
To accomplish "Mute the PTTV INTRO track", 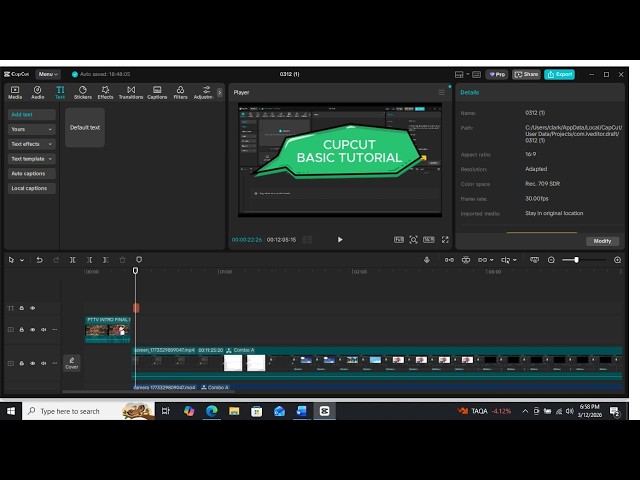I will pos(44,330).
